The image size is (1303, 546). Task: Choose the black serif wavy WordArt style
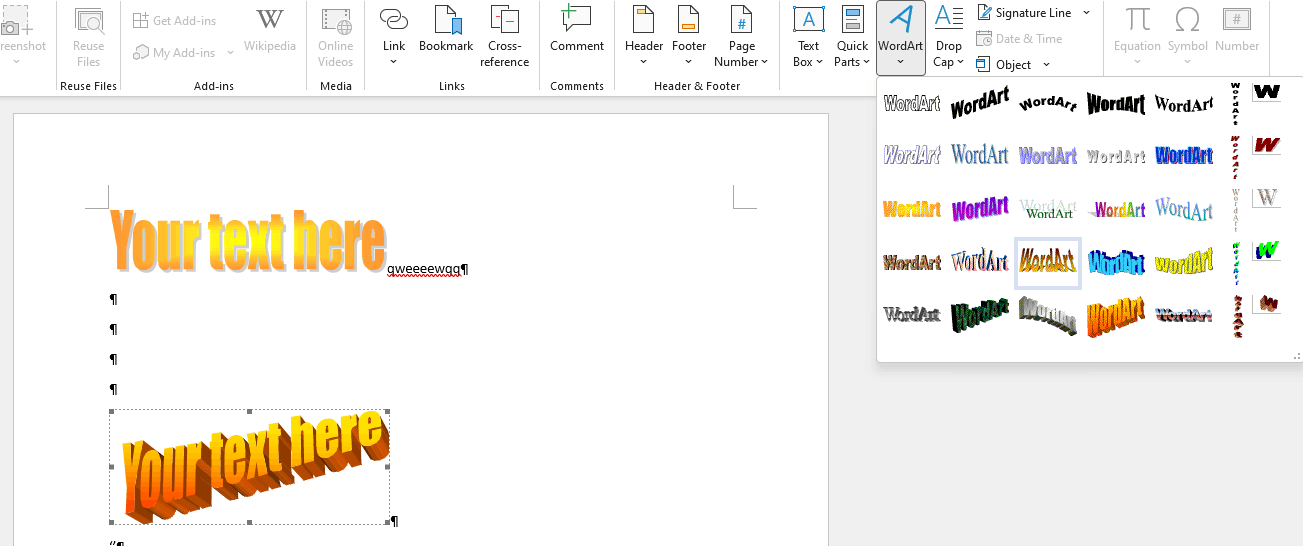[x=1184, y=103]
